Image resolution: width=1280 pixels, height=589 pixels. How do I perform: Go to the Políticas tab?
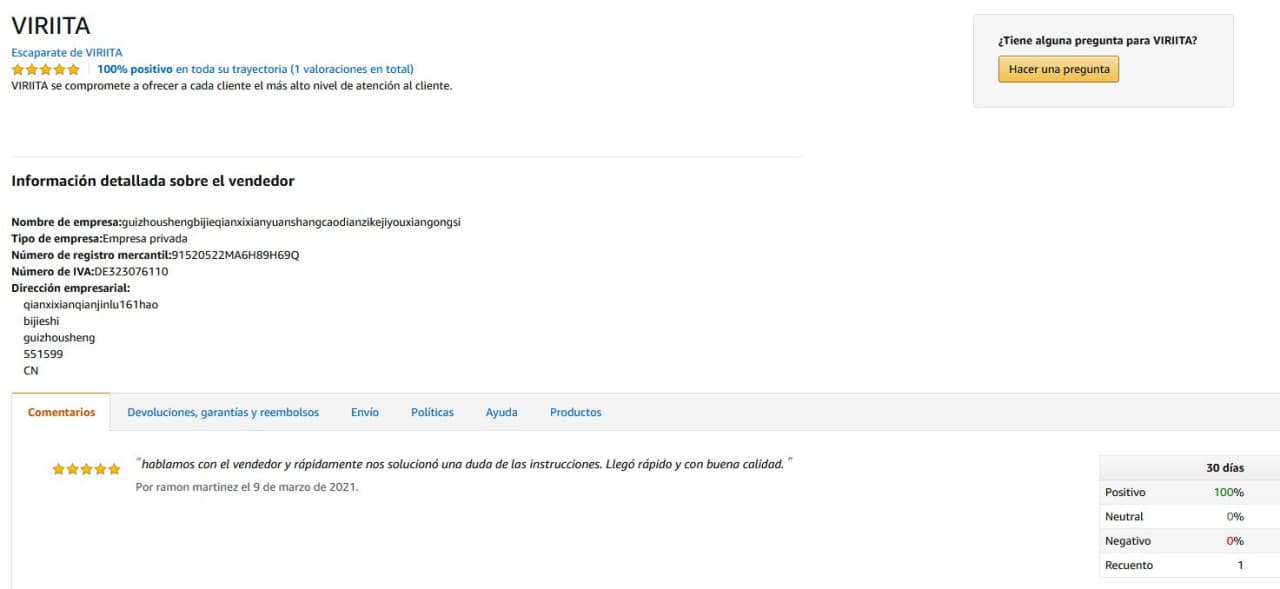432,412
